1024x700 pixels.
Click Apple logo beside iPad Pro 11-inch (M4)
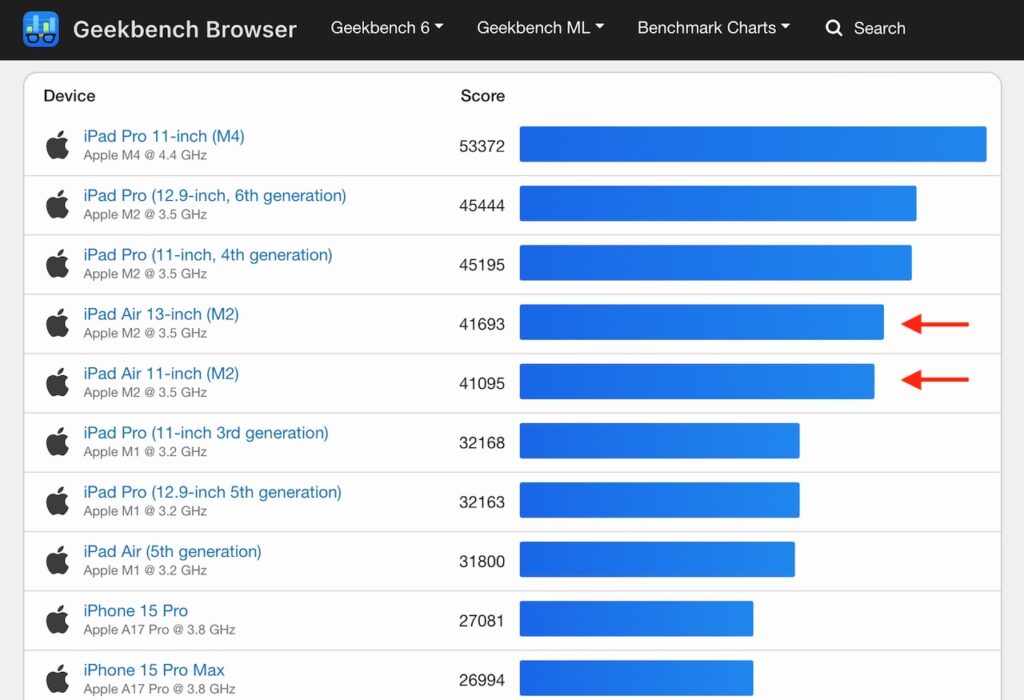(57, 145)
